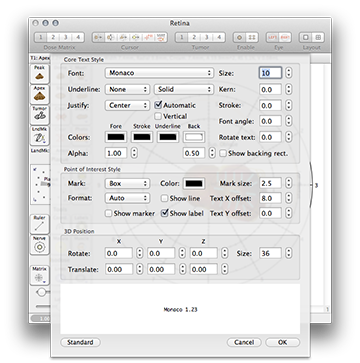Switch to the LEFT eye
This screenshot has height=363, width=360.
pyautogui.click(x=272, y=37)
